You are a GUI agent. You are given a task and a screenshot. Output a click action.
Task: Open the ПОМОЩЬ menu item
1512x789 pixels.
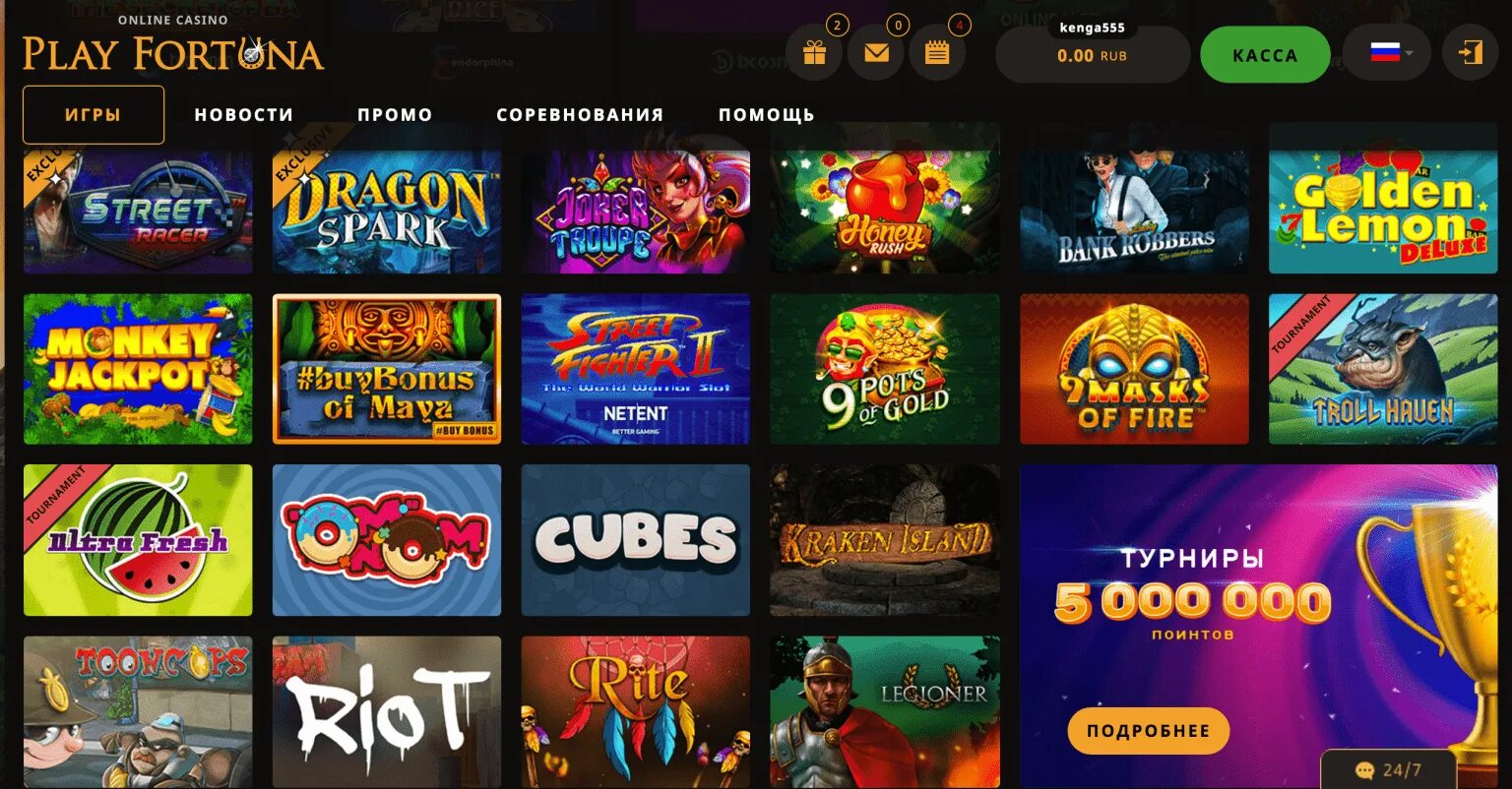767,115
